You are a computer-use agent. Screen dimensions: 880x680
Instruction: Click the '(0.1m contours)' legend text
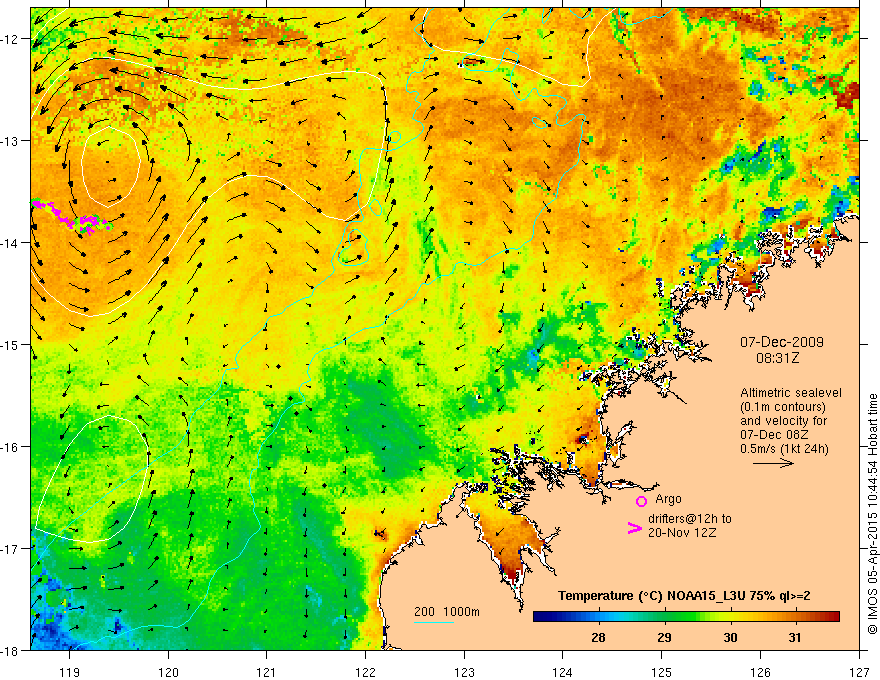pyautogui.click(x=783, y=407)
